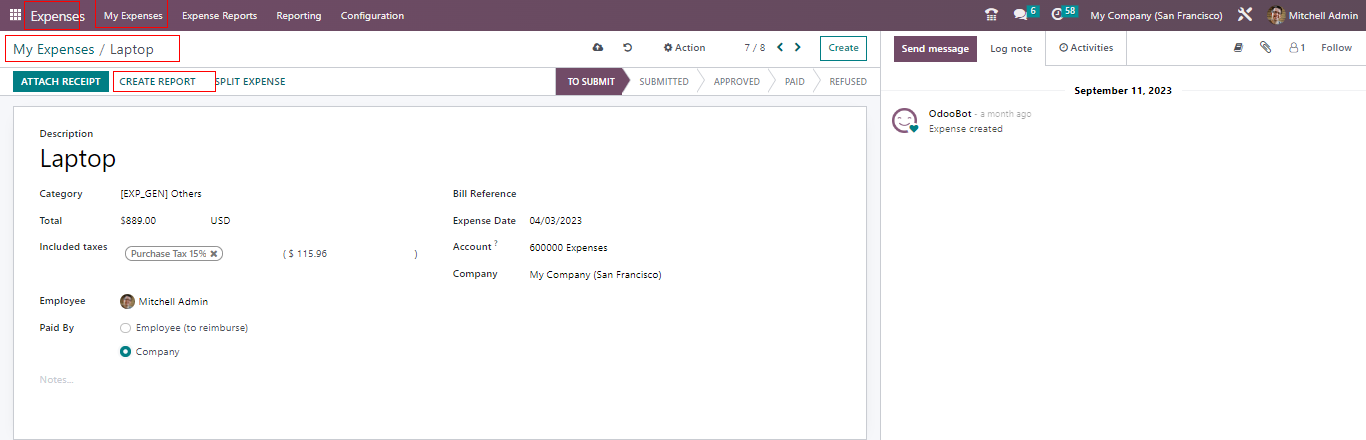Click the Attach Receipt button
Image resolution: width=1366 pixels, height=440 pixels.
60,82
